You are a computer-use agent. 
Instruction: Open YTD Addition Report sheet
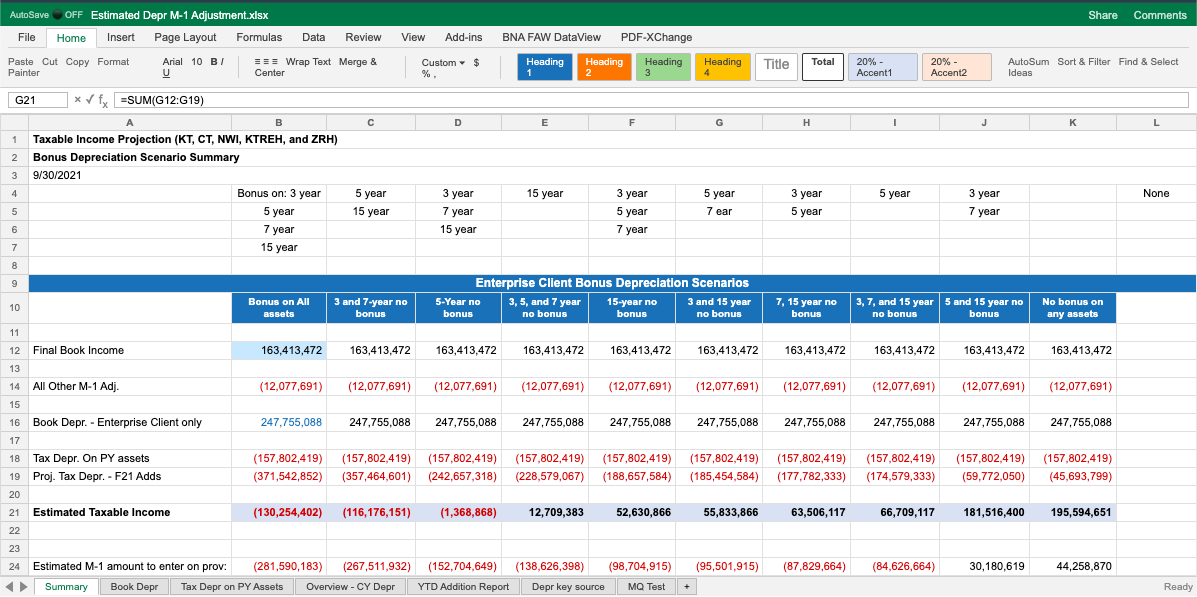point(463,587)
